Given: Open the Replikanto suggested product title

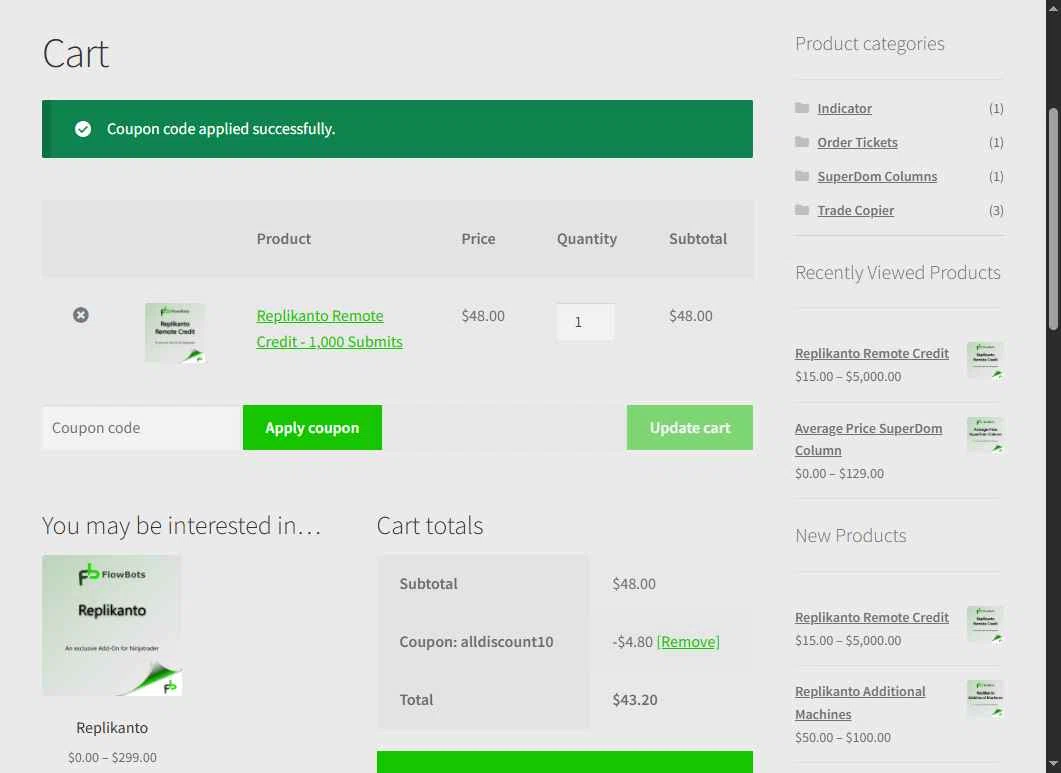Looking at the screenshot, I should [112, 728].
